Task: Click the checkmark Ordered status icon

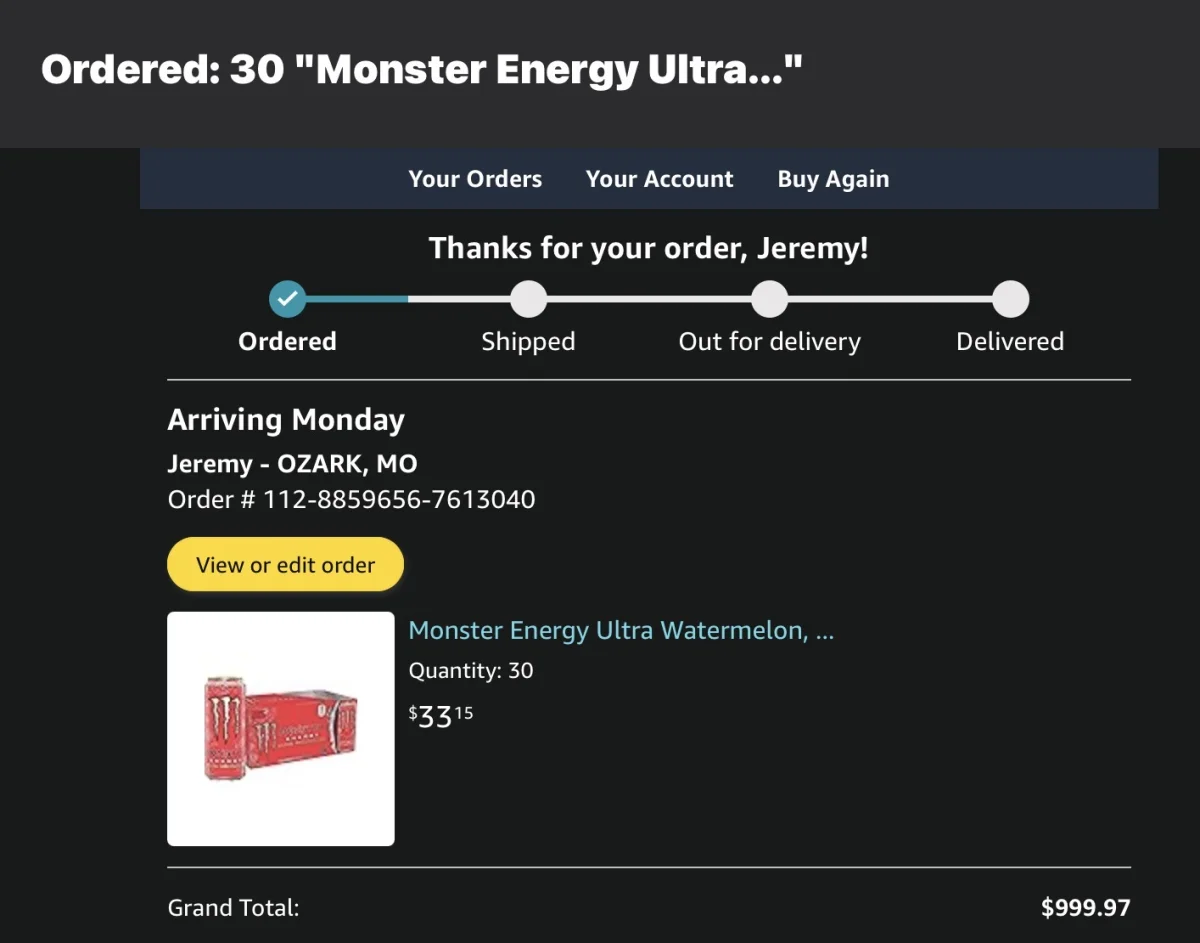Action: point(287,298)
